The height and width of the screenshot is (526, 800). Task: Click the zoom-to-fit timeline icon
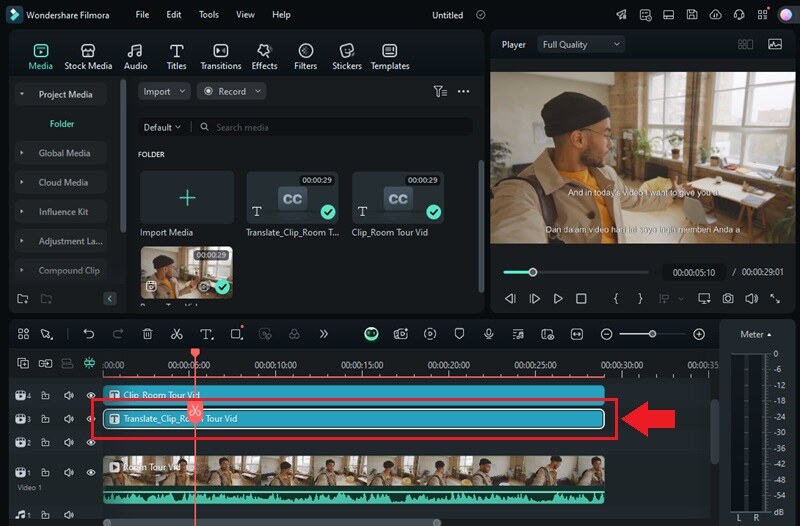(x=577, y=334)
